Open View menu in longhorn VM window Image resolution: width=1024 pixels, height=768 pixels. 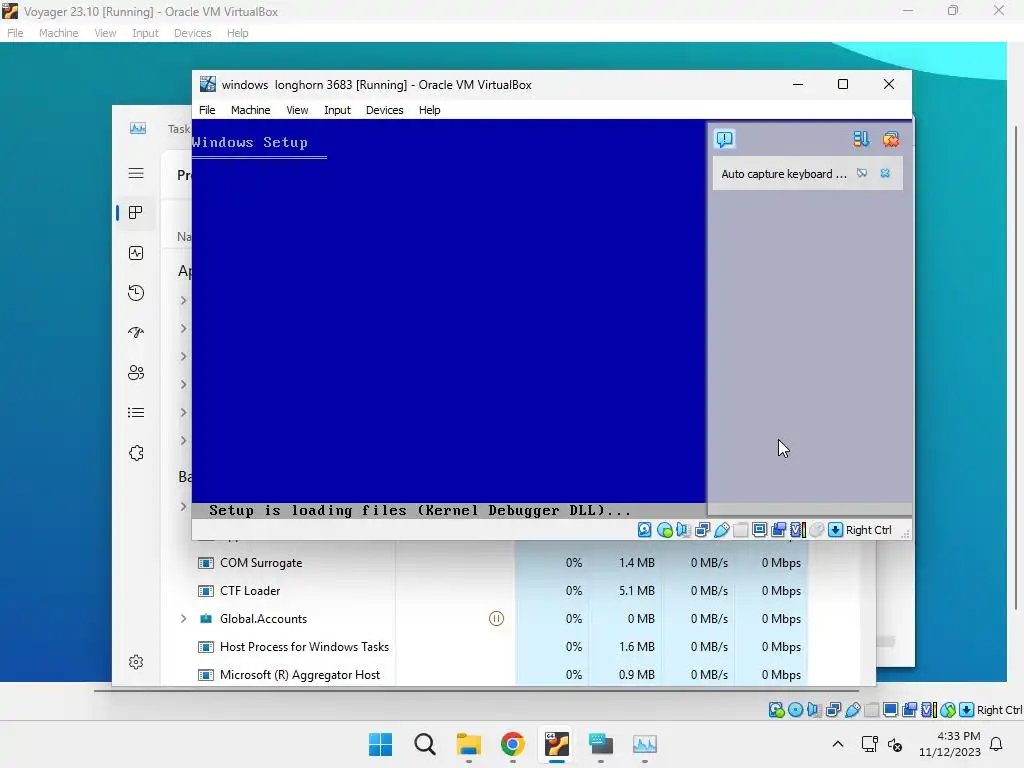click(297, 110)
